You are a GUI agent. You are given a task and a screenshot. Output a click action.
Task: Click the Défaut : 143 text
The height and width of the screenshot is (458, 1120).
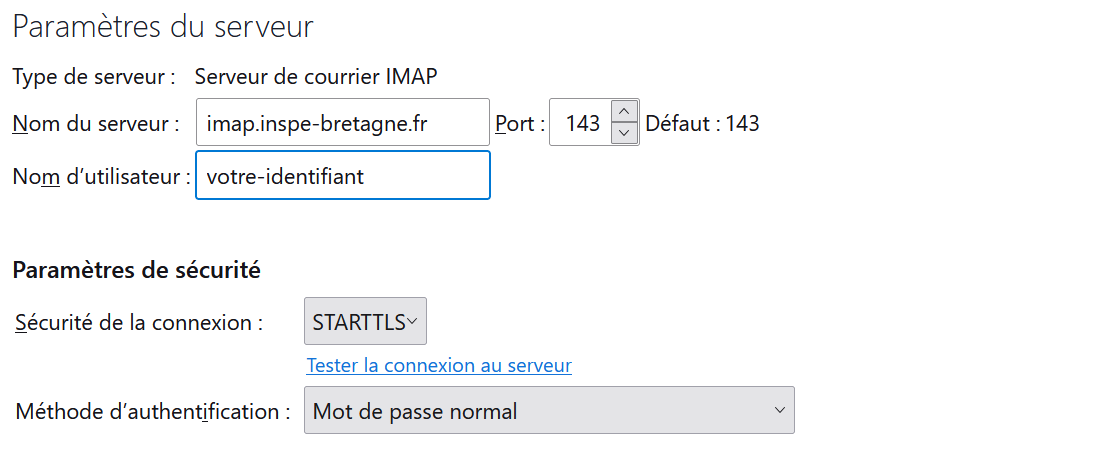pyautogui.click(x=702, y=124)
